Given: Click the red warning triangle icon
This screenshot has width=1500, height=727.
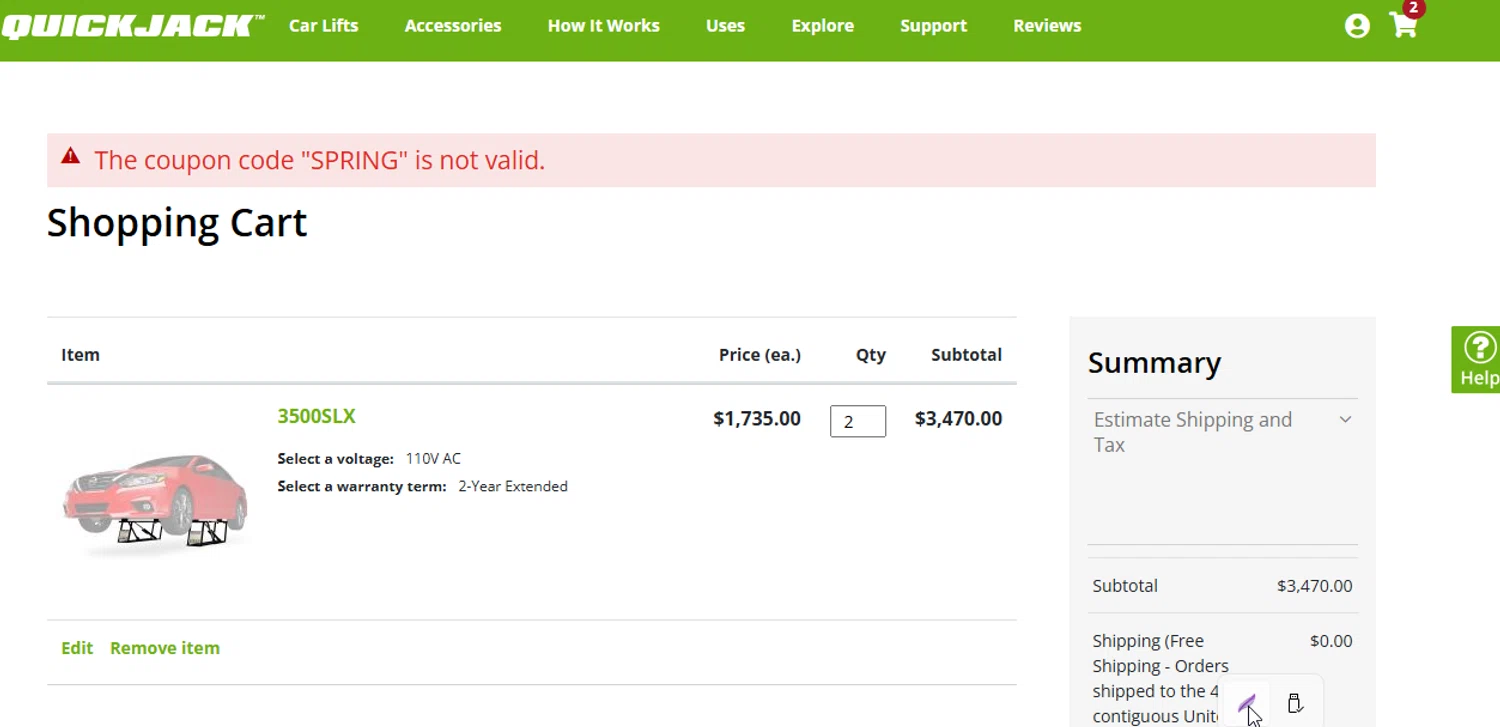Looking at the screenshot, I should coord(70,156).
